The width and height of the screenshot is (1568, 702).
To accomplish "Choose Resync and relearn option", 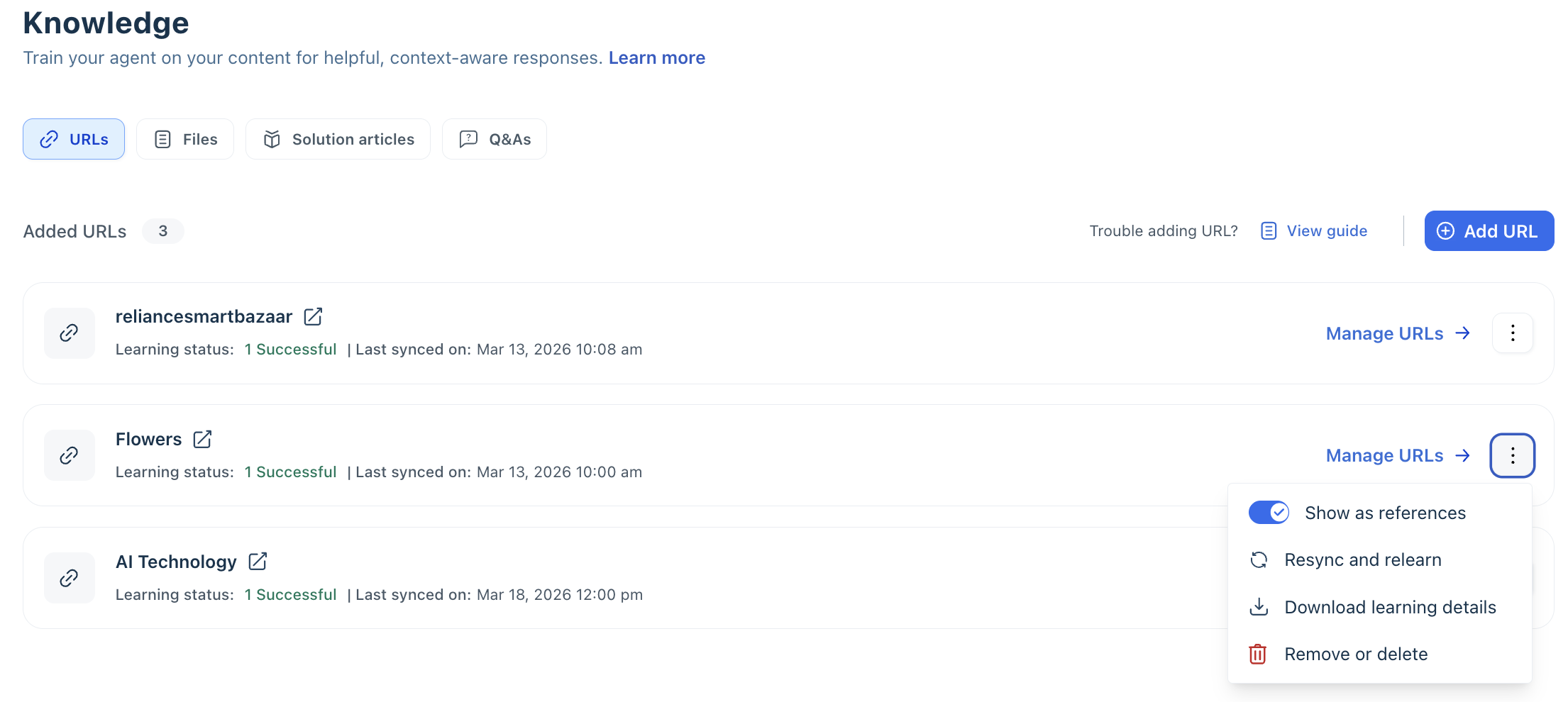I will click(1380, 560).
